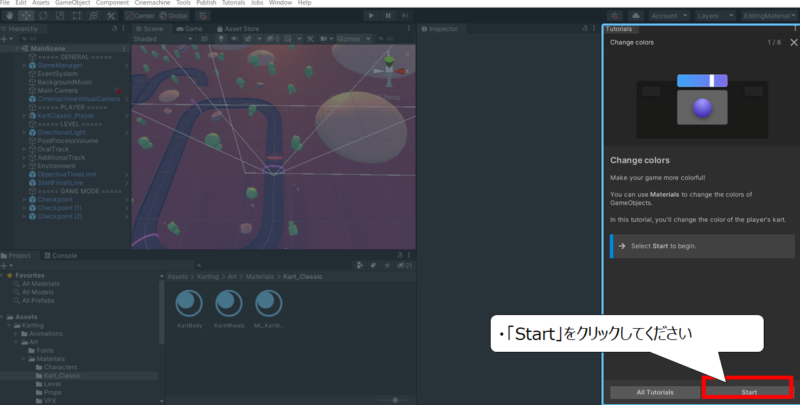800x405 pixels.
Task: Toggle scene audio speaker icon
Action: coord(234,39)
